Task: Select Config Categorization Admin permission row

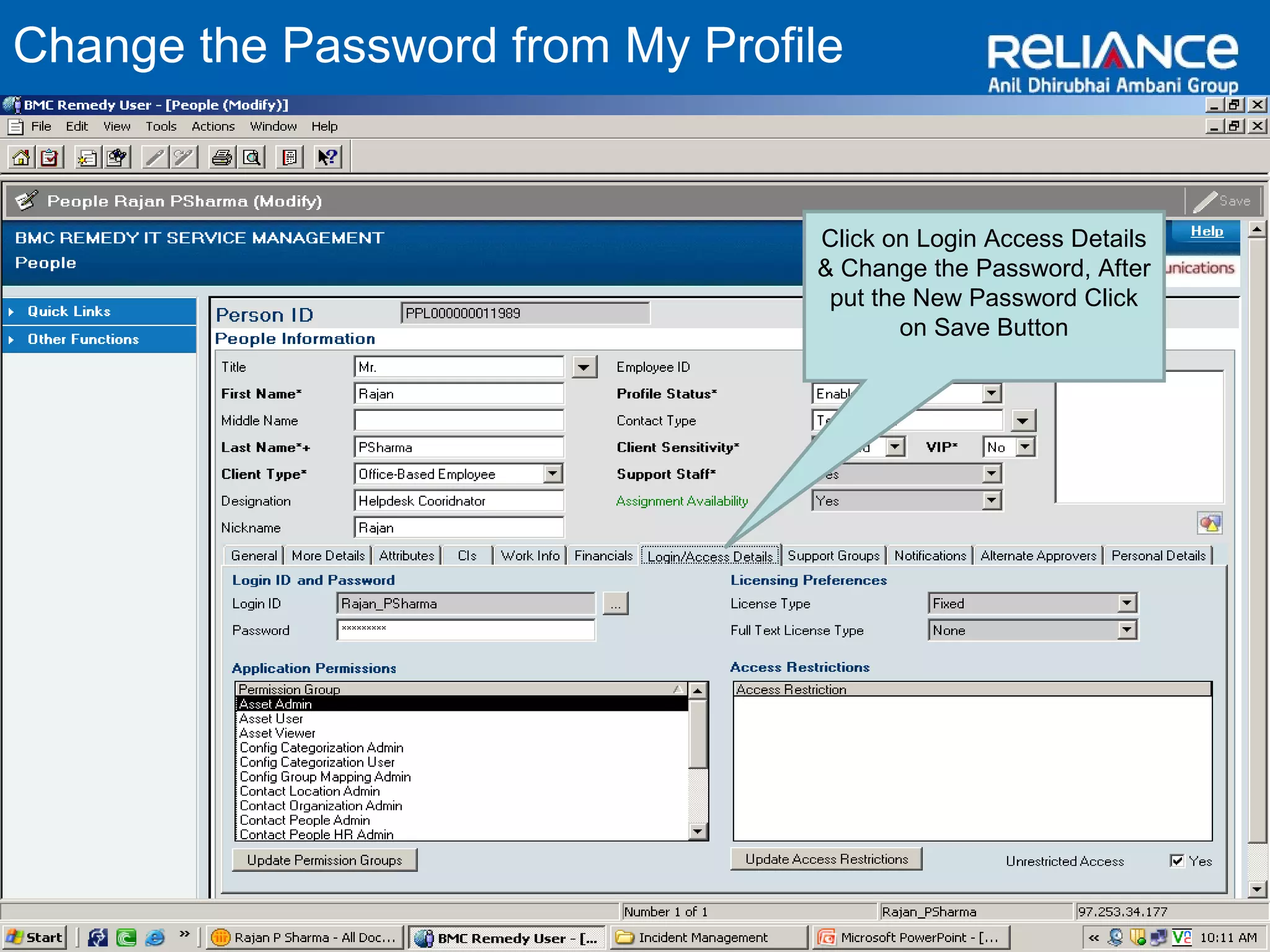Action: point(462,748)
